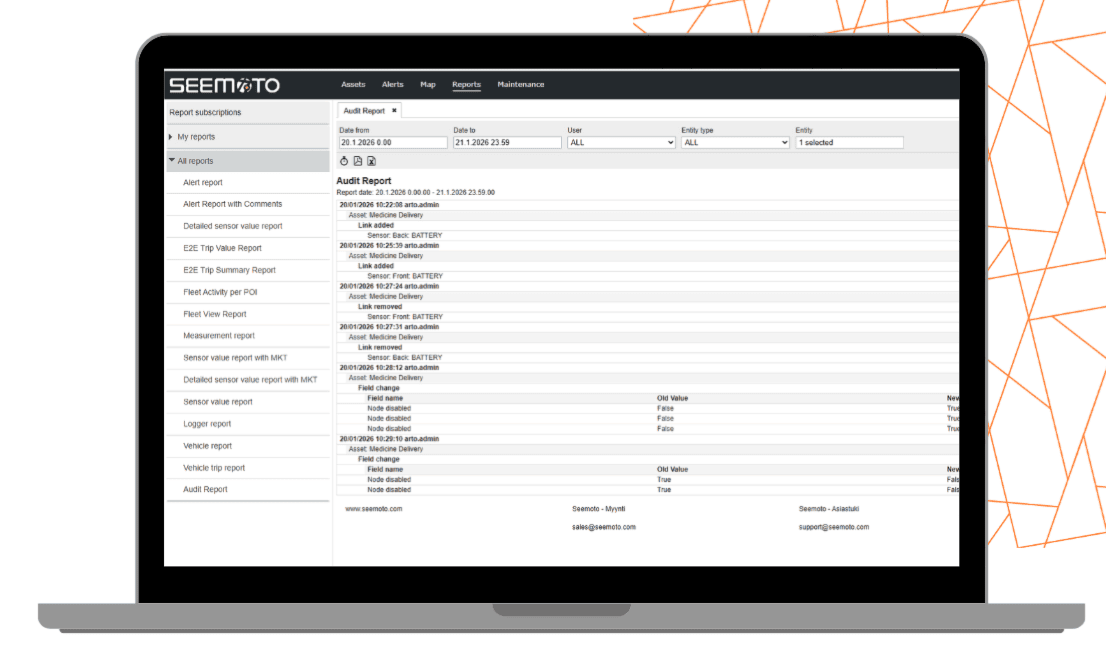Viewport: 1106px width, 656px height.
Task: Open the Assets menu
Action: pyautogui.click(x=353, y=85)
